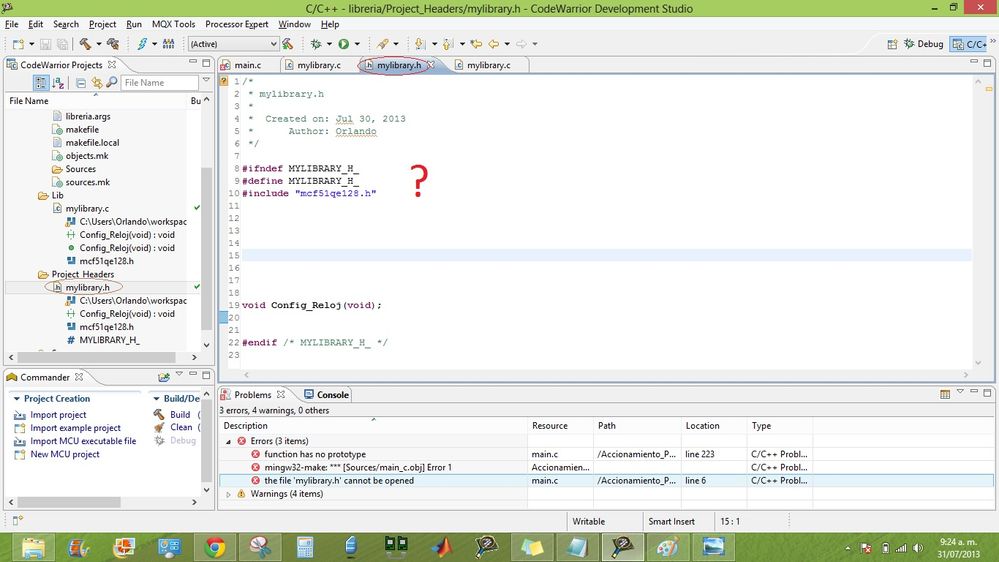The height and width of the screenshot is (562, 999).
Task: Click the Collapse All icon in projects panel
Action: [x=81, y=83]
